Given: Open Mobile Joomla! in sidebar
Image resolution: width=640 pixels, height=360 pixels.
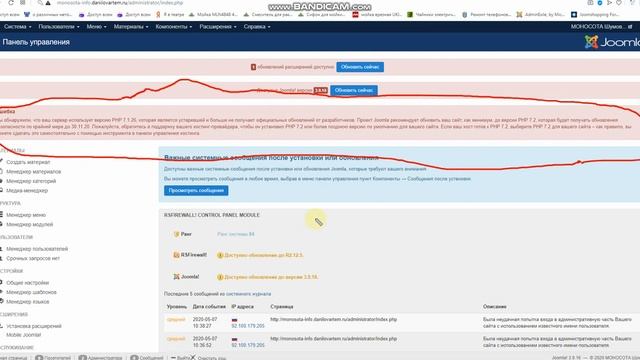Looking at the screenshot, I should pyautogui.click(x=23, y=335).
